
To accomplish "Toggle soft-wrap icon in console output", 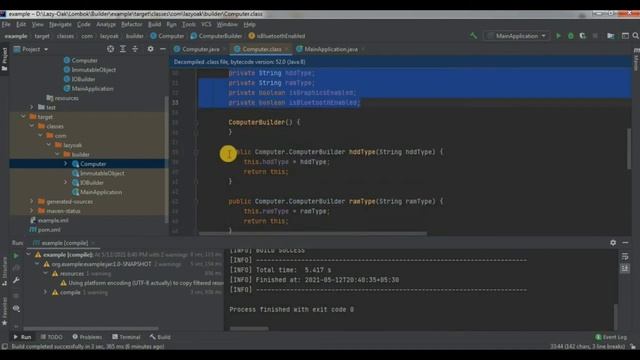I will click(625, 256).
